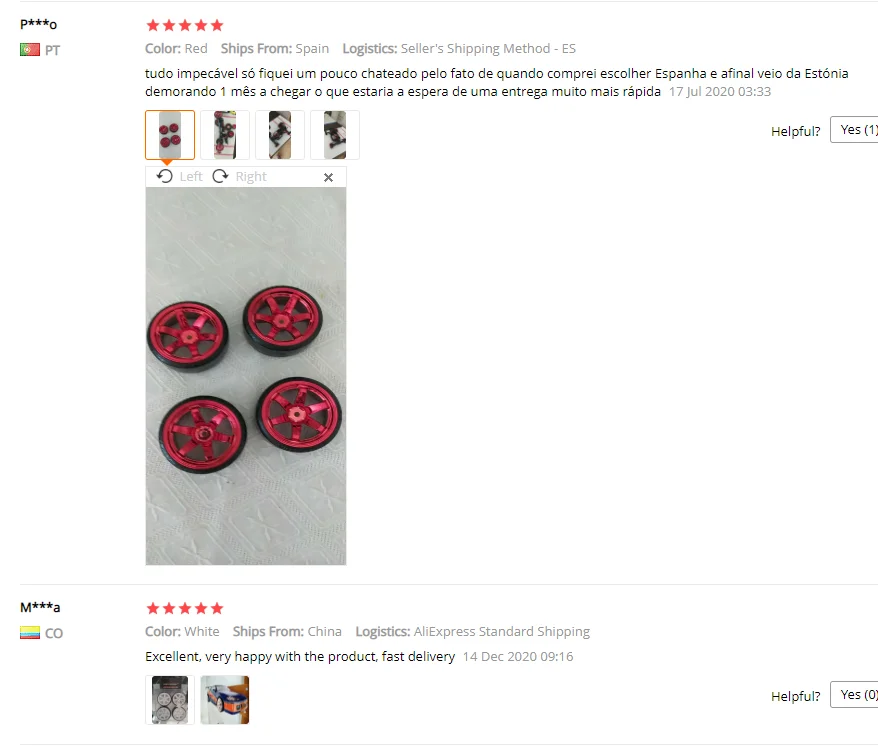Open fourth review photo thumbnail
The height and width of the screenshot is (746, 878).
[334, 135]
